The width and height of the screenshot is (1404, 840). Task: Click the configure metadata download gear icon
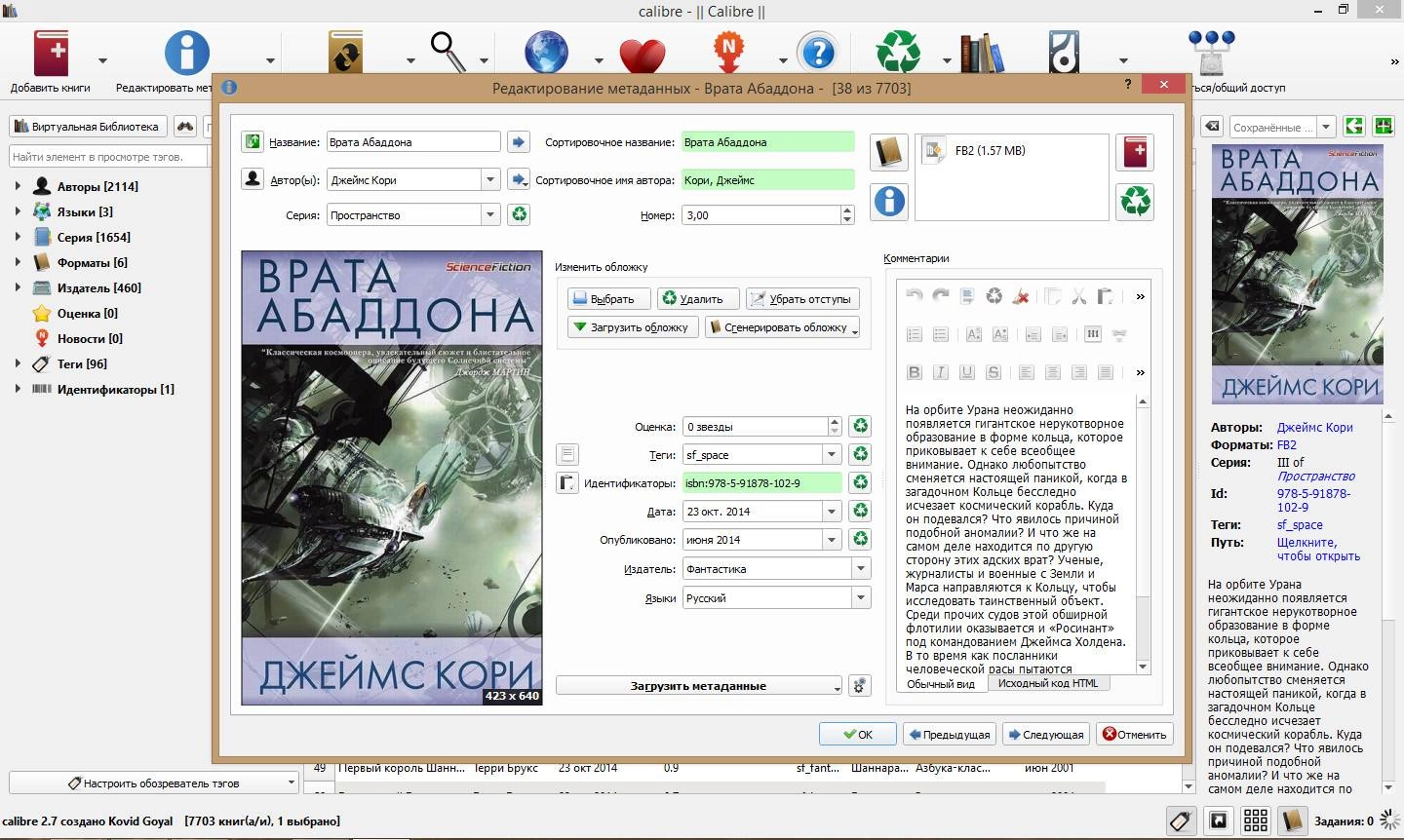pyautogui.click(x=860, y=685)
